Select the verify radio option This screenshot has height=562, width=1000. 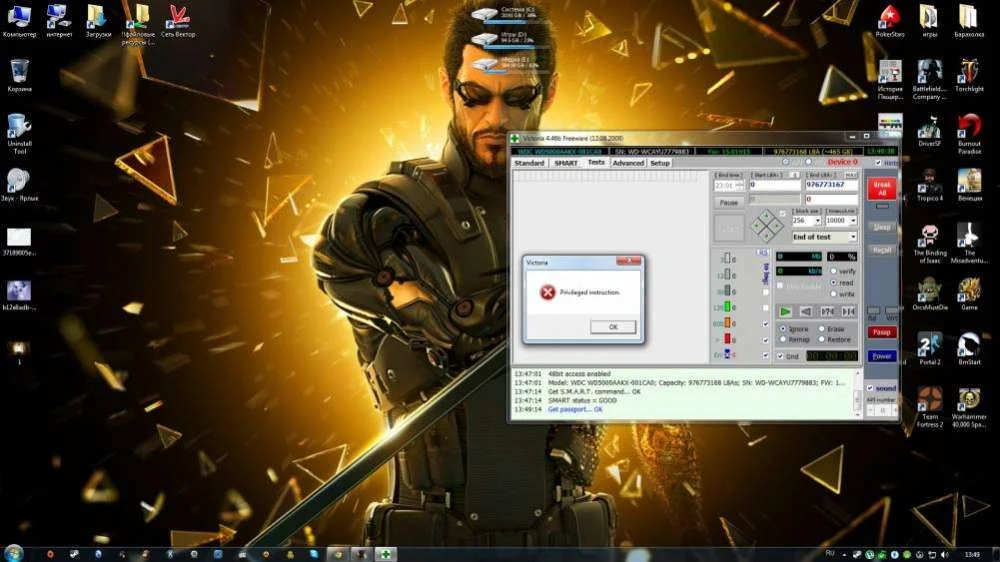point(834,271)
